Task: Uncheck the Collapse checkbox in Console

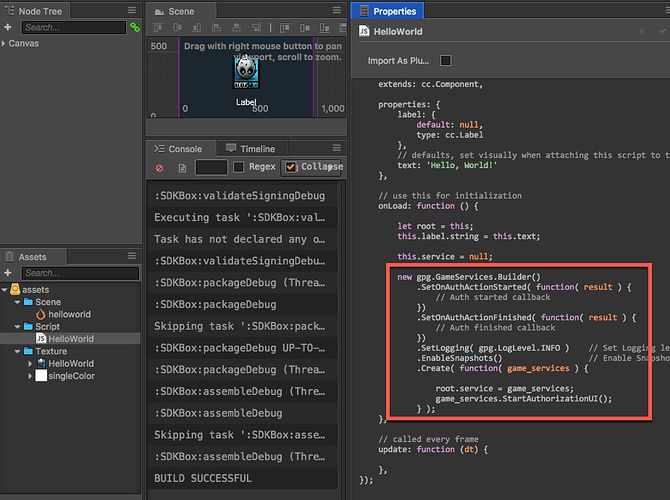Action: pos(291,167)
